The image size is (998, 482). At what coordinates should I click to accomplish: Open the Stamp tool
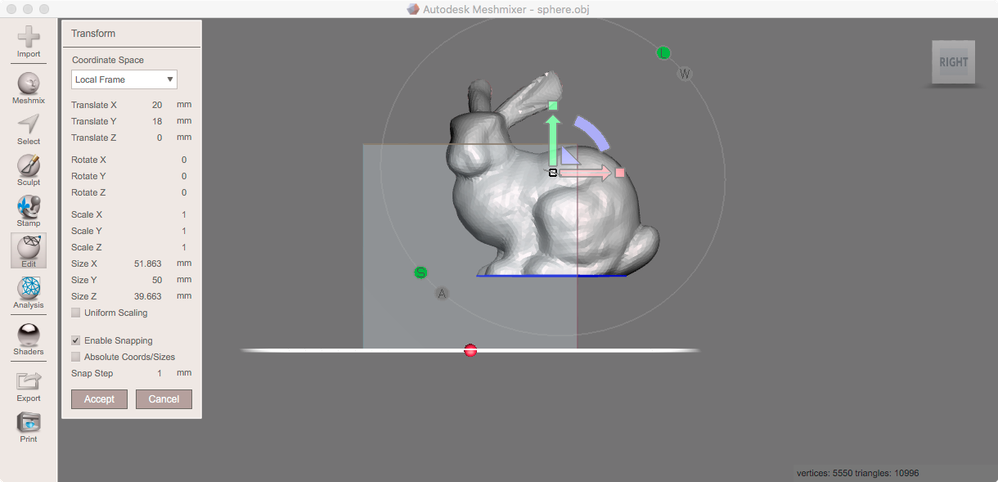[x=29, y=211]
